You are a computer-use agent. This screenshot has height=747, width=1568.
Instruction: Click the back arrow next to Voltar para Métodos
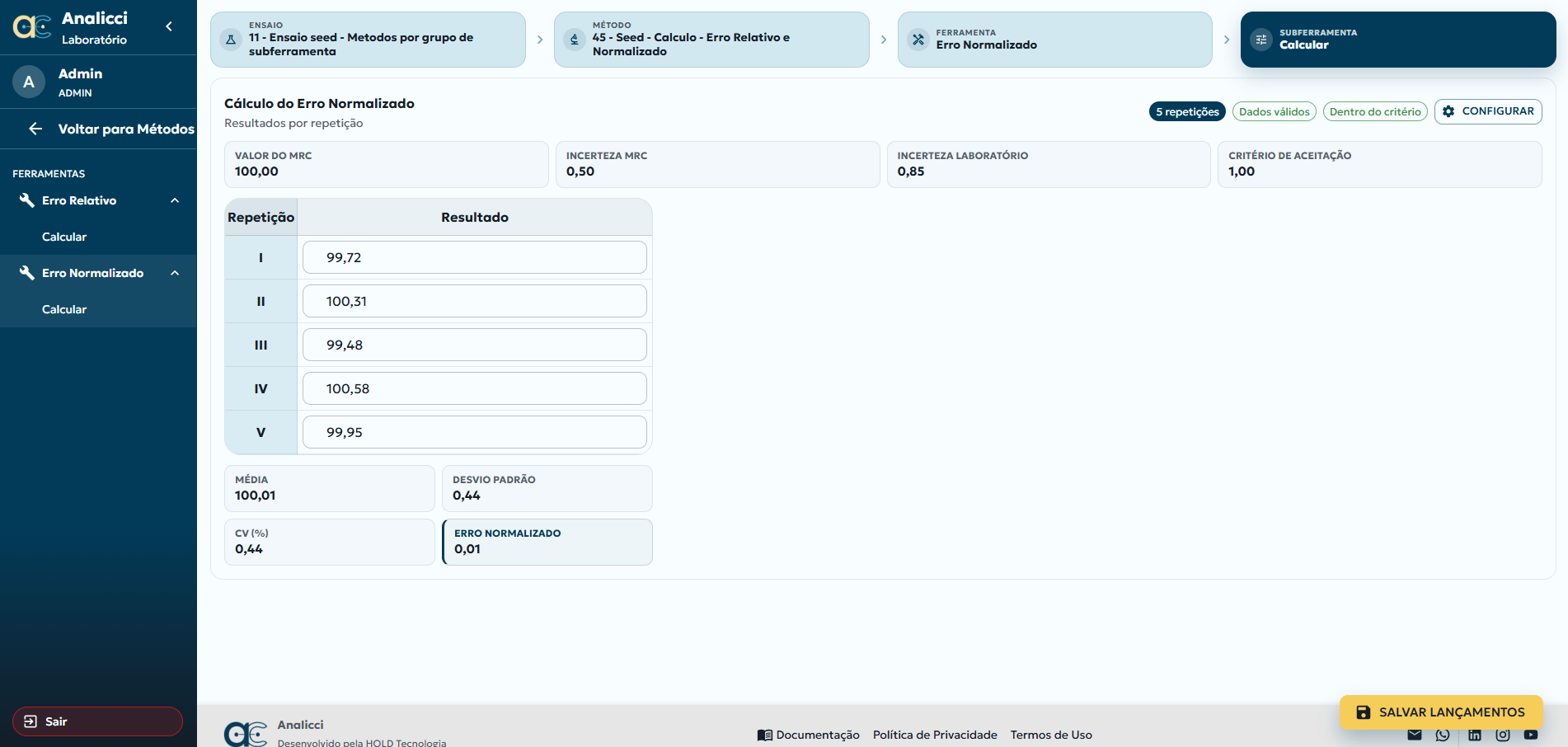point(35,128)
